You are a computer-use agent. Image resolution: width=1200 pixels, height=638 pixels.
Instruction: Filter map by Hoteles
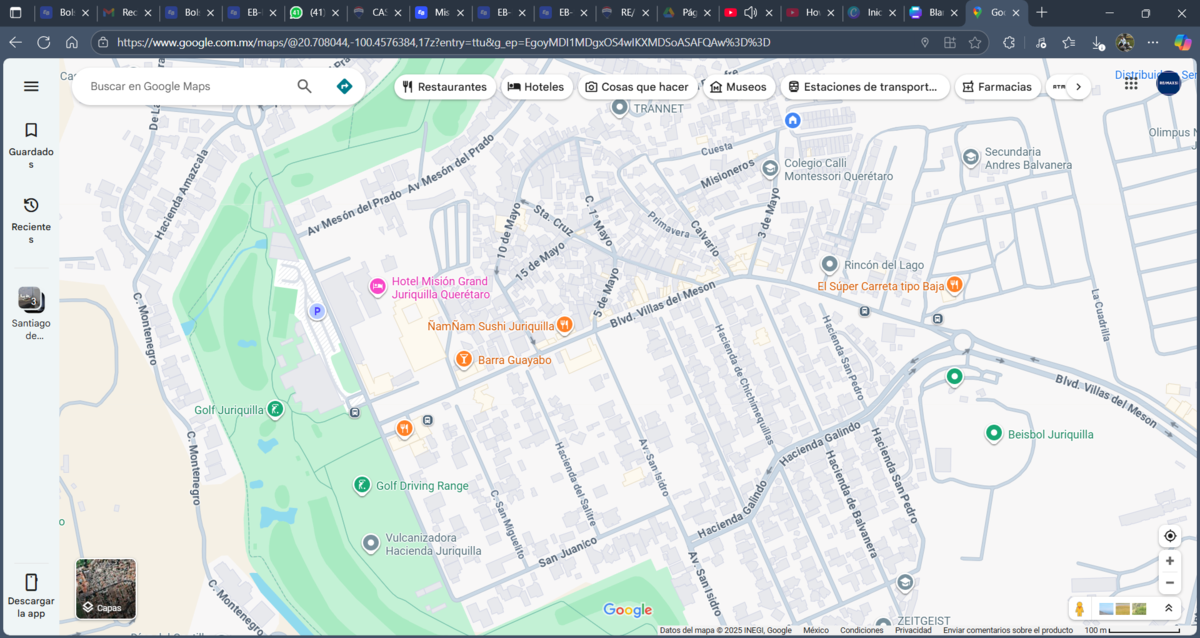click(x=536, y=87)
